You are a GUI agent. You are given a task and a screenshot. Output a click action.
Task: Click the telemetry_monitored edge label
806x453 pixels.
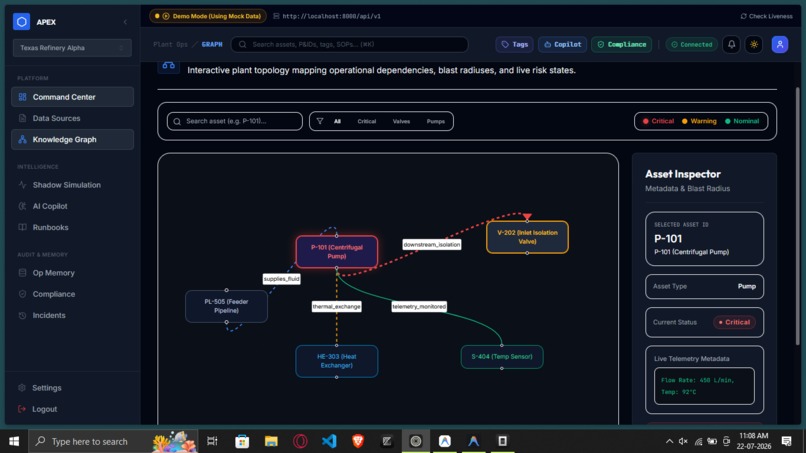[x=419, y=306]
